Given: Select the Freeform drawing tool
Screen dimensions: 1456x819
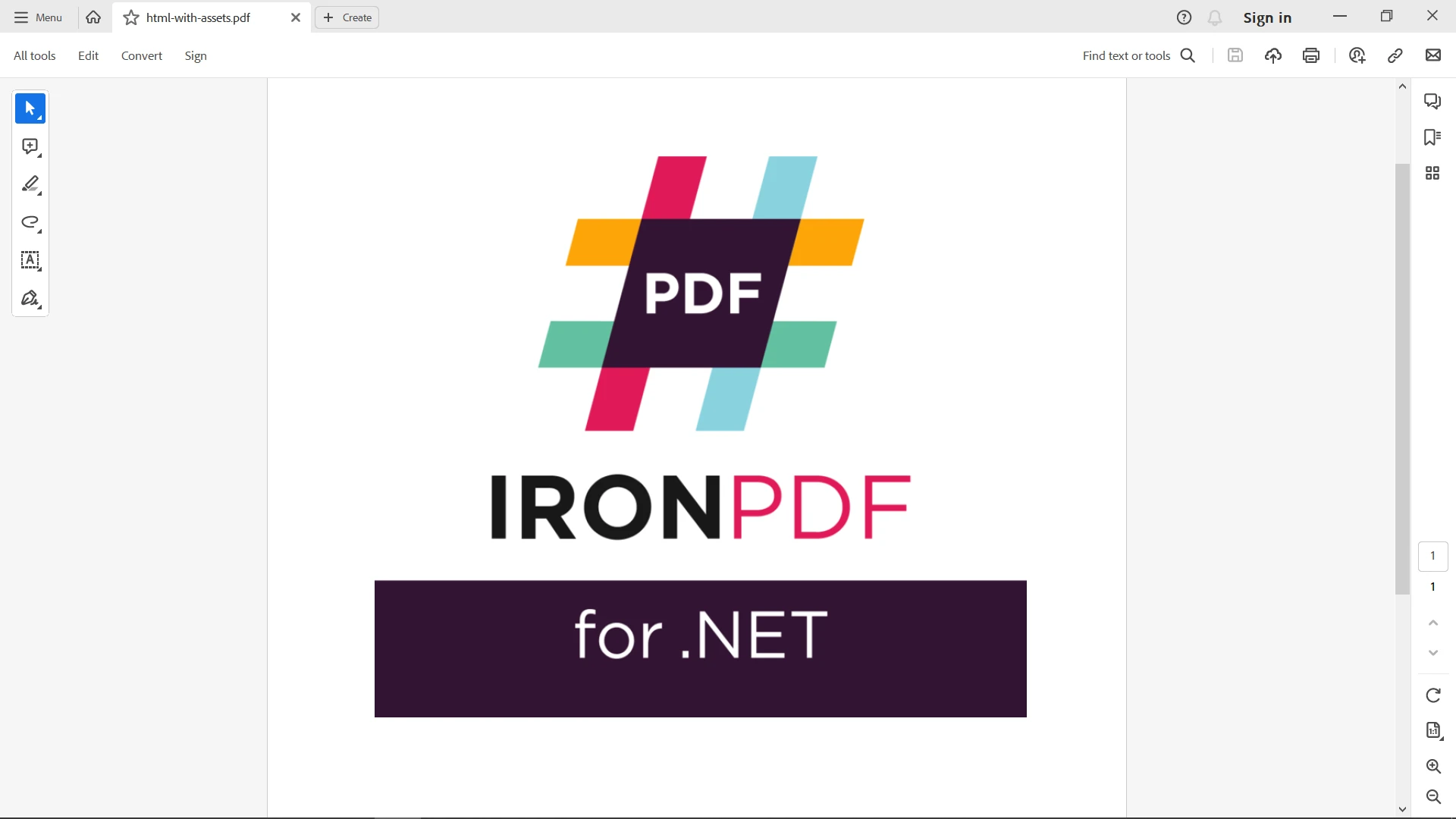Looking at the screenshot, I should [31, 222].
